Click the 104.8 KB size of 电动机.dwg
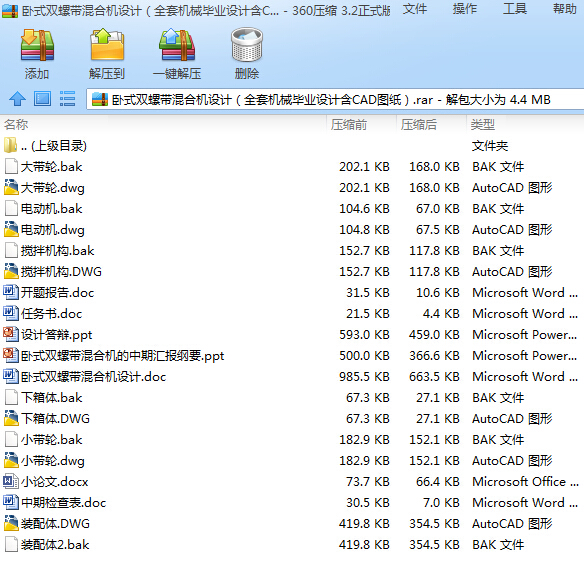Image resolution: width=584 pixels, height=562 pixels. [x=364, y=229]
